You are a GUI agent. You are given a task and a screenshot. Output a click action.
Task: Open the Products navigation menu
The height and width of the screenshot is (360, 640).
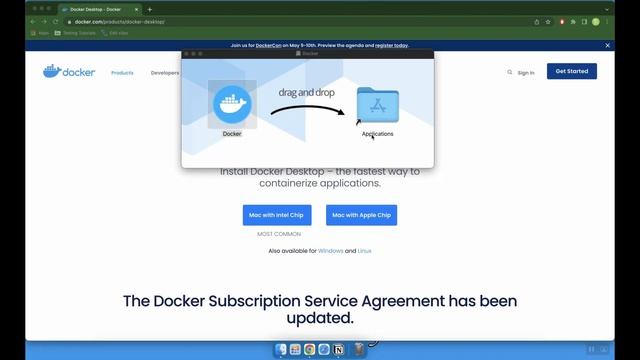click(122, 73)
